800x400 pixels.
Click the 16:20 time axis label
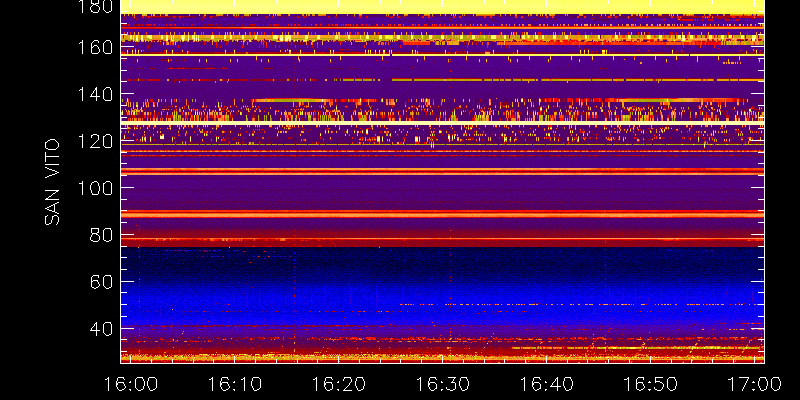(338, 384)
